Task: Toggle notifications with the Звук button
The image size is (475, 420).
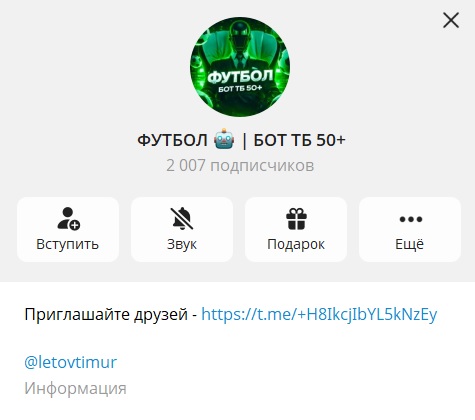Action: [182, 229]
